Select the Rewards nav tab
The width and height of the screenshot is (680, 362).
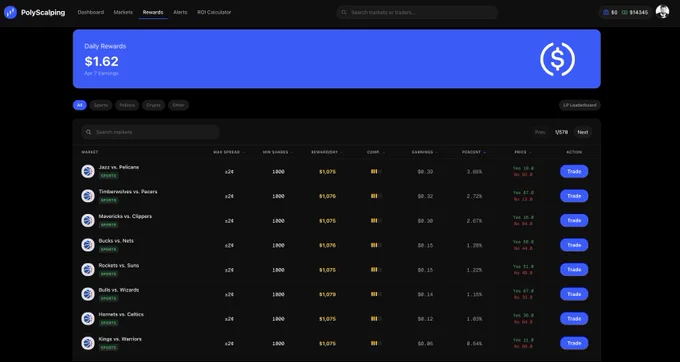pos(153,13)
